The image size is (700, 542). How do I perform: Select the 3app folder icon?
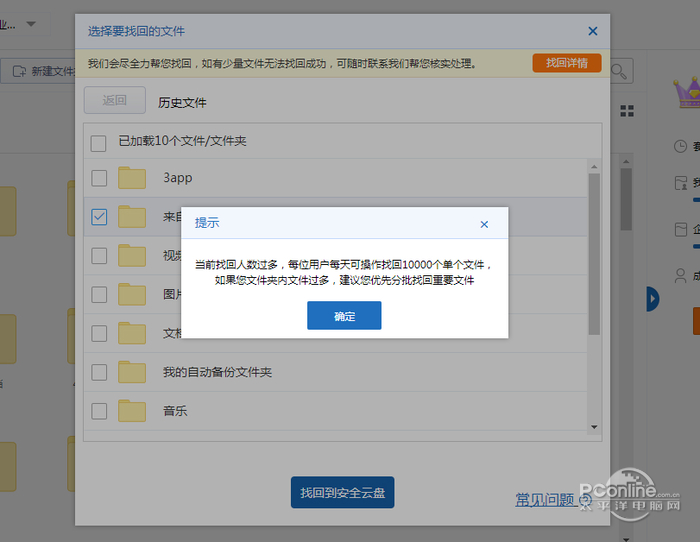(x=132, y=178)
